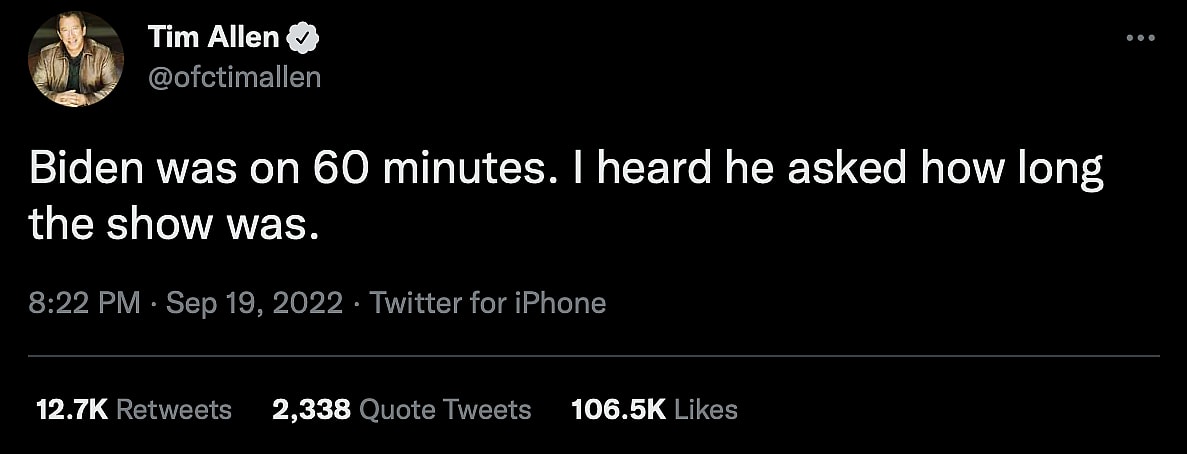Click the 2,338 quote count number
Image resolution: width=1187 pixels, height=454 pixels.
click(310, 409)
